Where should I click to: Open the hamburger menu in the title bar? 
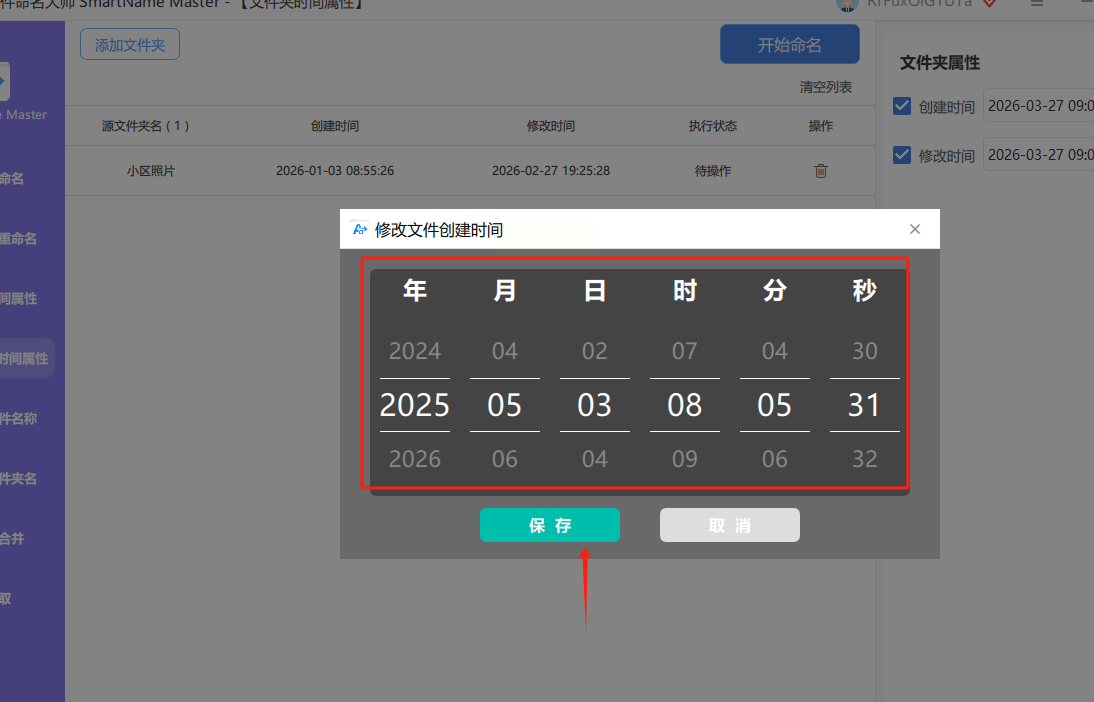coord(1037,3)
